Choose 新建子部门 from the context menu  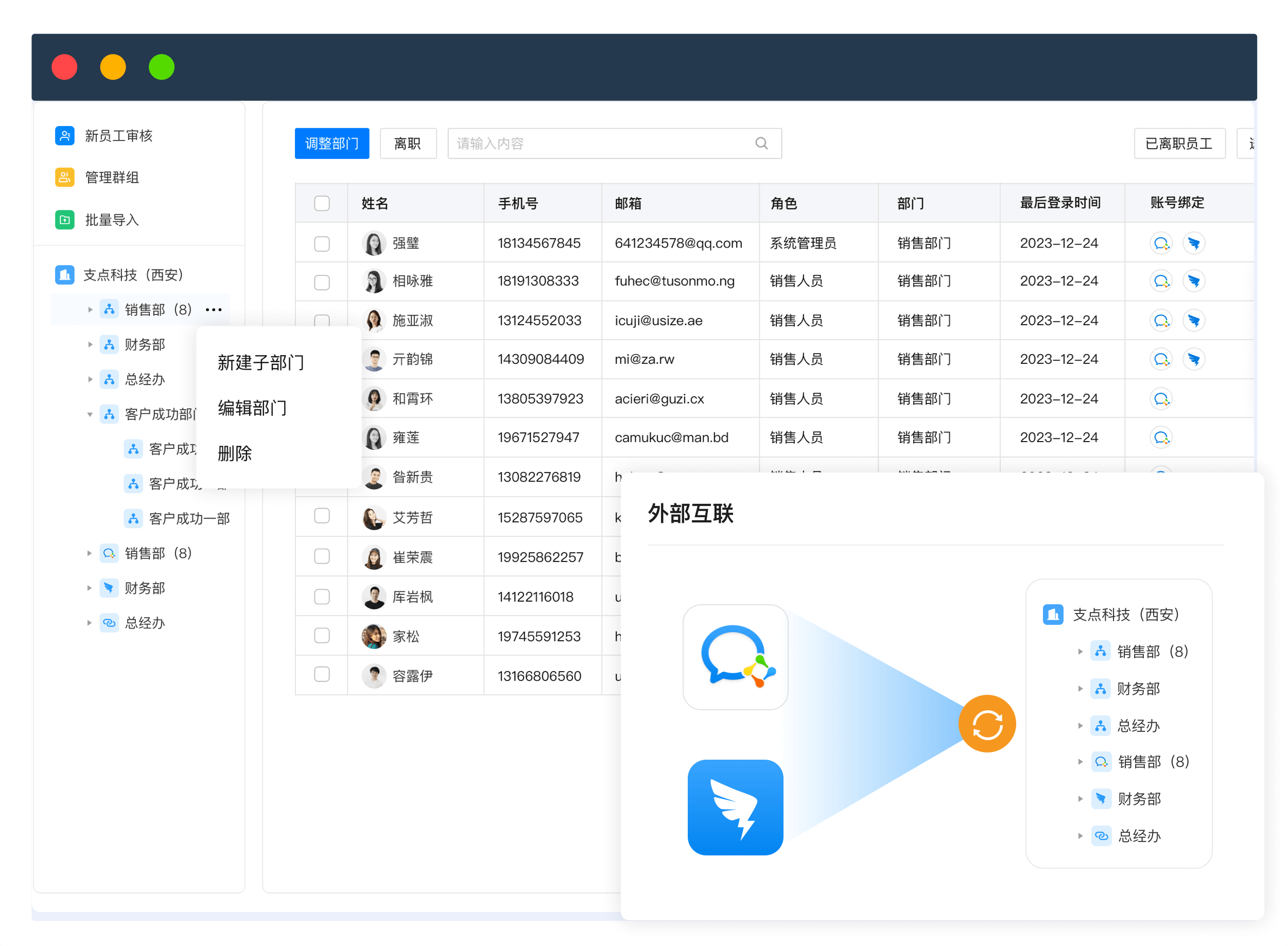[260, 362]
